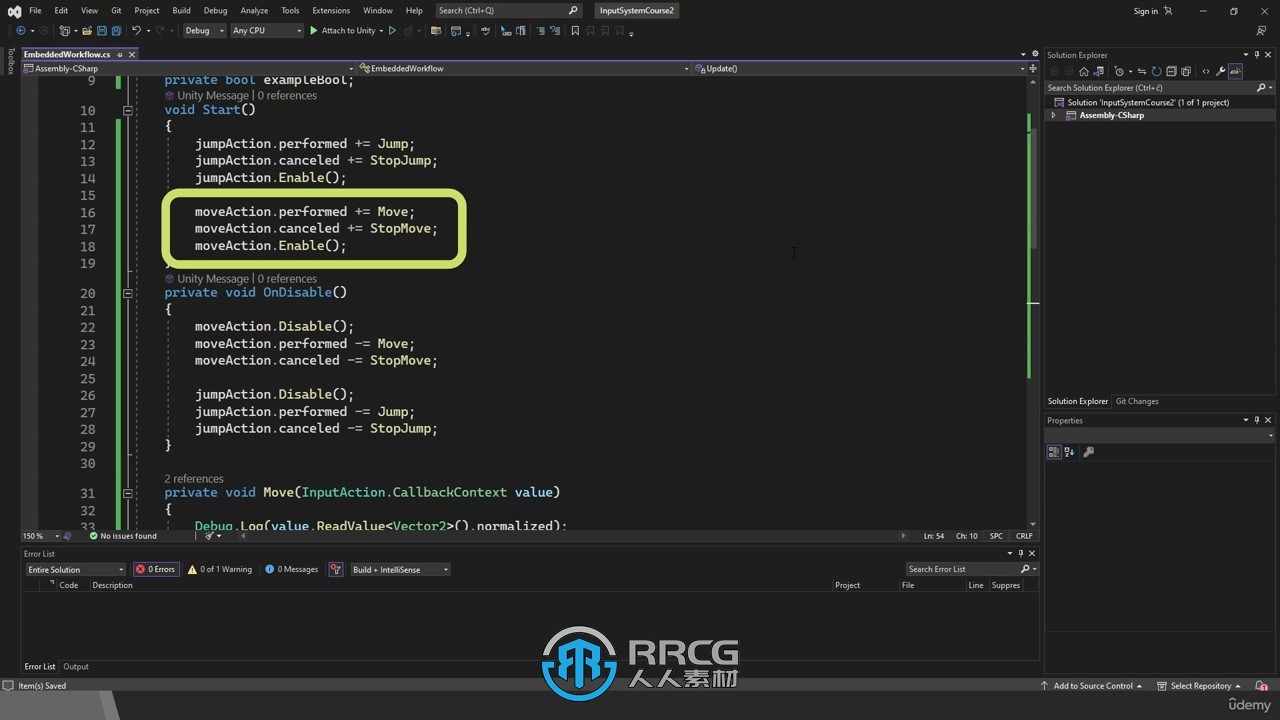Pin the EmbeddedWorkflow.cs tab
Screen dimensions: 1280x720
coord(120,54)
